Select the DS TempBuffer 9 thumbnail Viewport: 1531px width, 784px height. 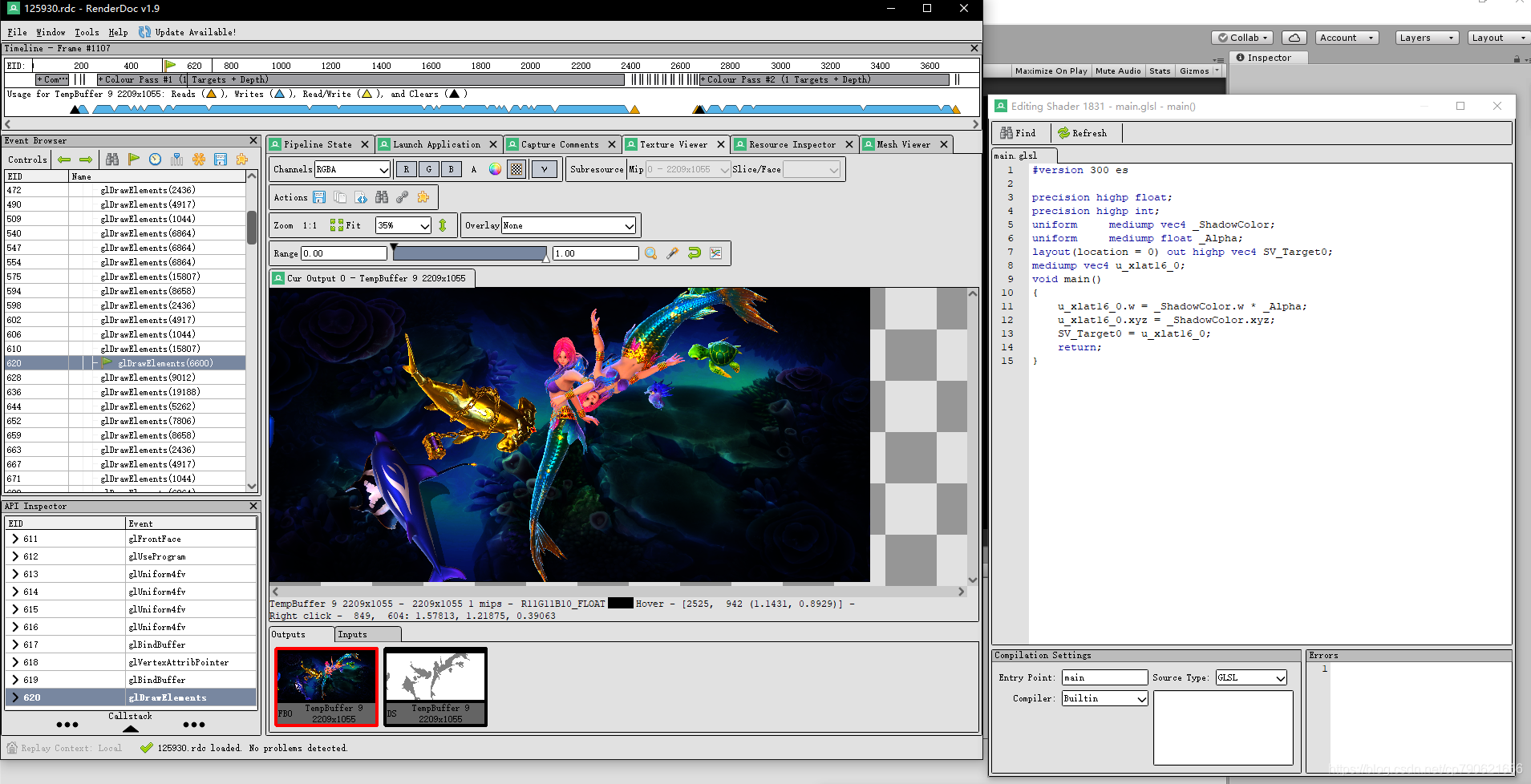(x=435, y=685)
